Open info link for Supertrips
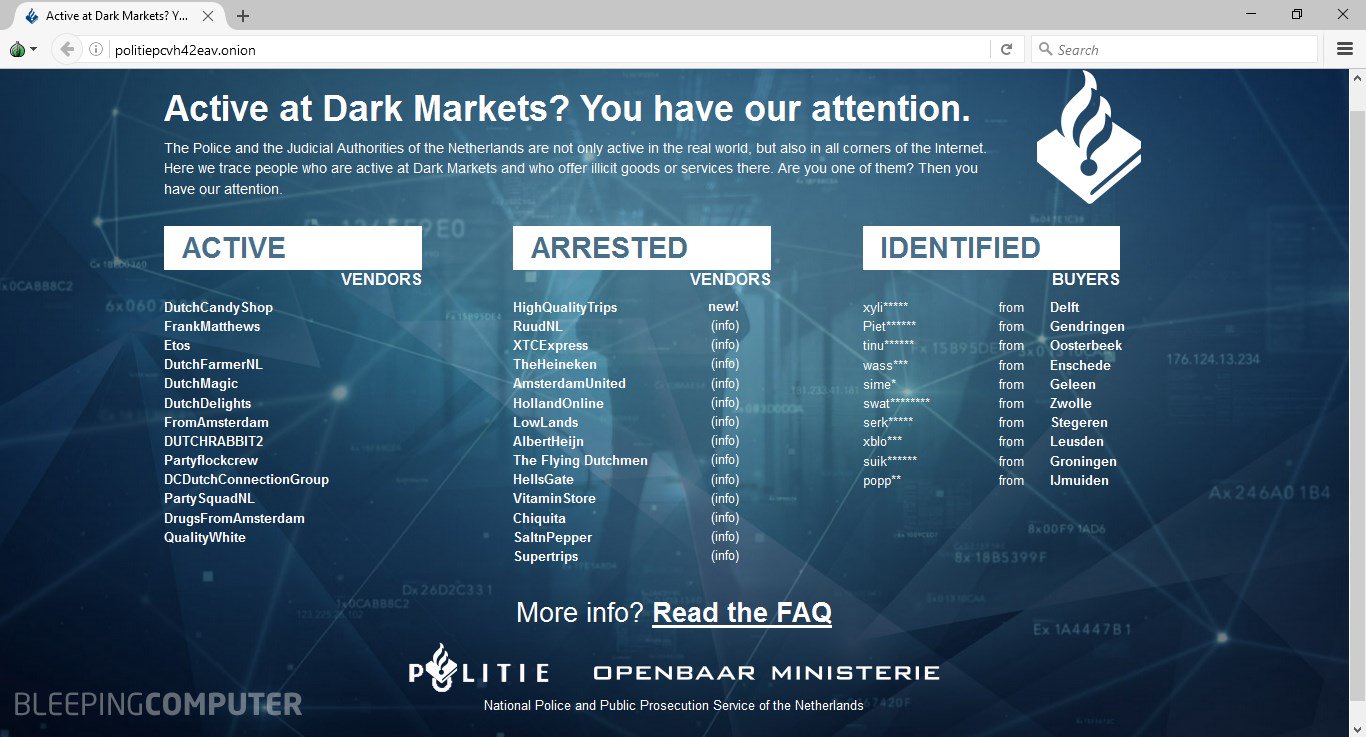Viewport: 1366px width, 737px height. (x=725, y=556)
